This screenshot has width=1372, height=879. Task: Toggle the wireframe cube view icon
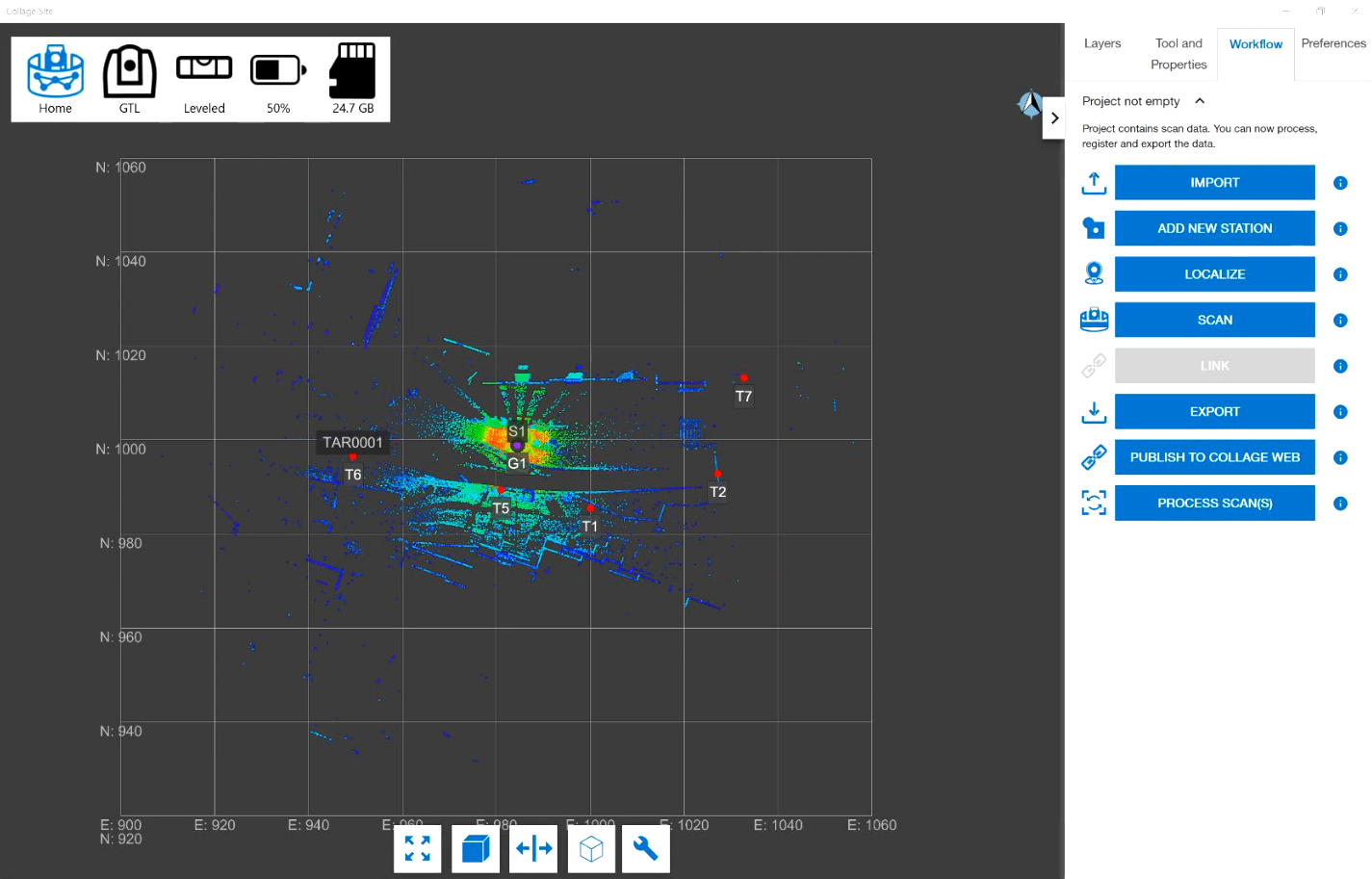591,848
